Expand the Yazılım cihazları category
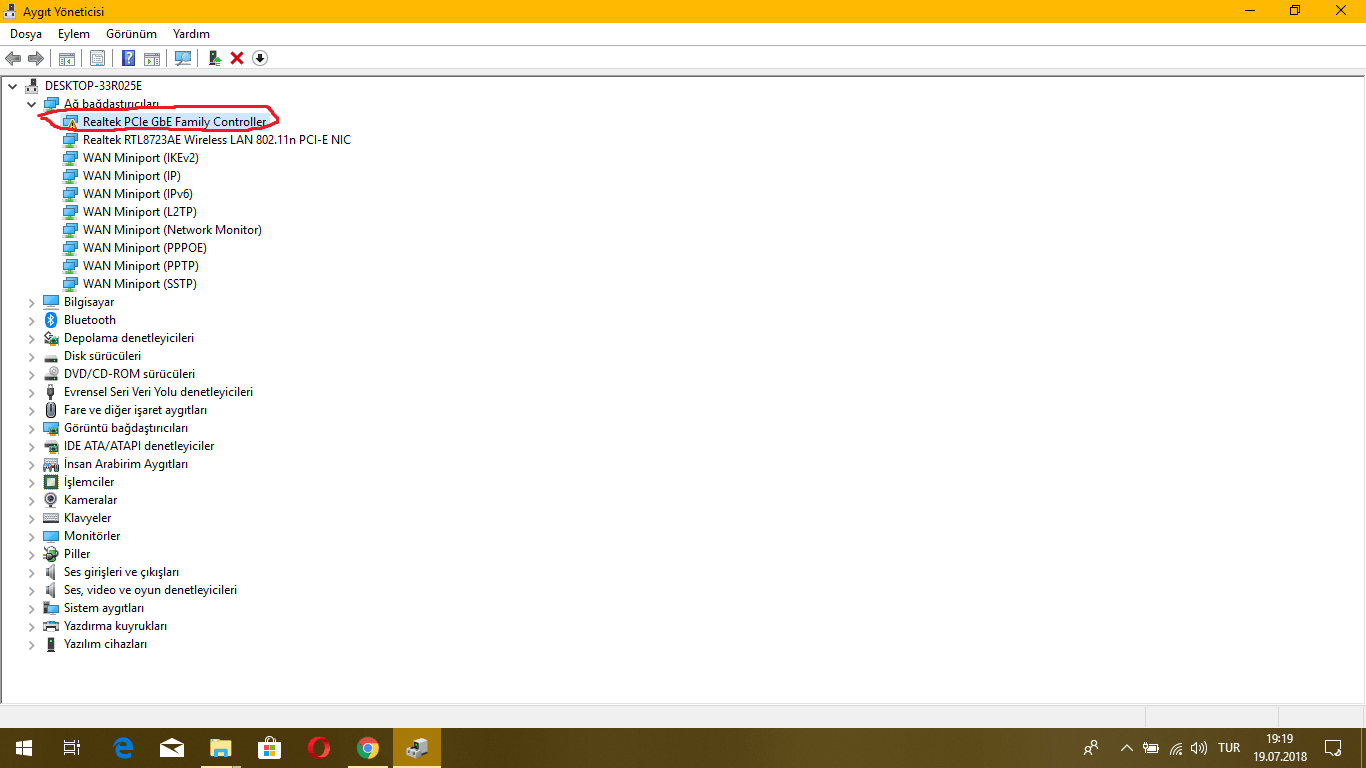Screen dimensions: 1366x768 pyautogui.click(x=32, y=644)
